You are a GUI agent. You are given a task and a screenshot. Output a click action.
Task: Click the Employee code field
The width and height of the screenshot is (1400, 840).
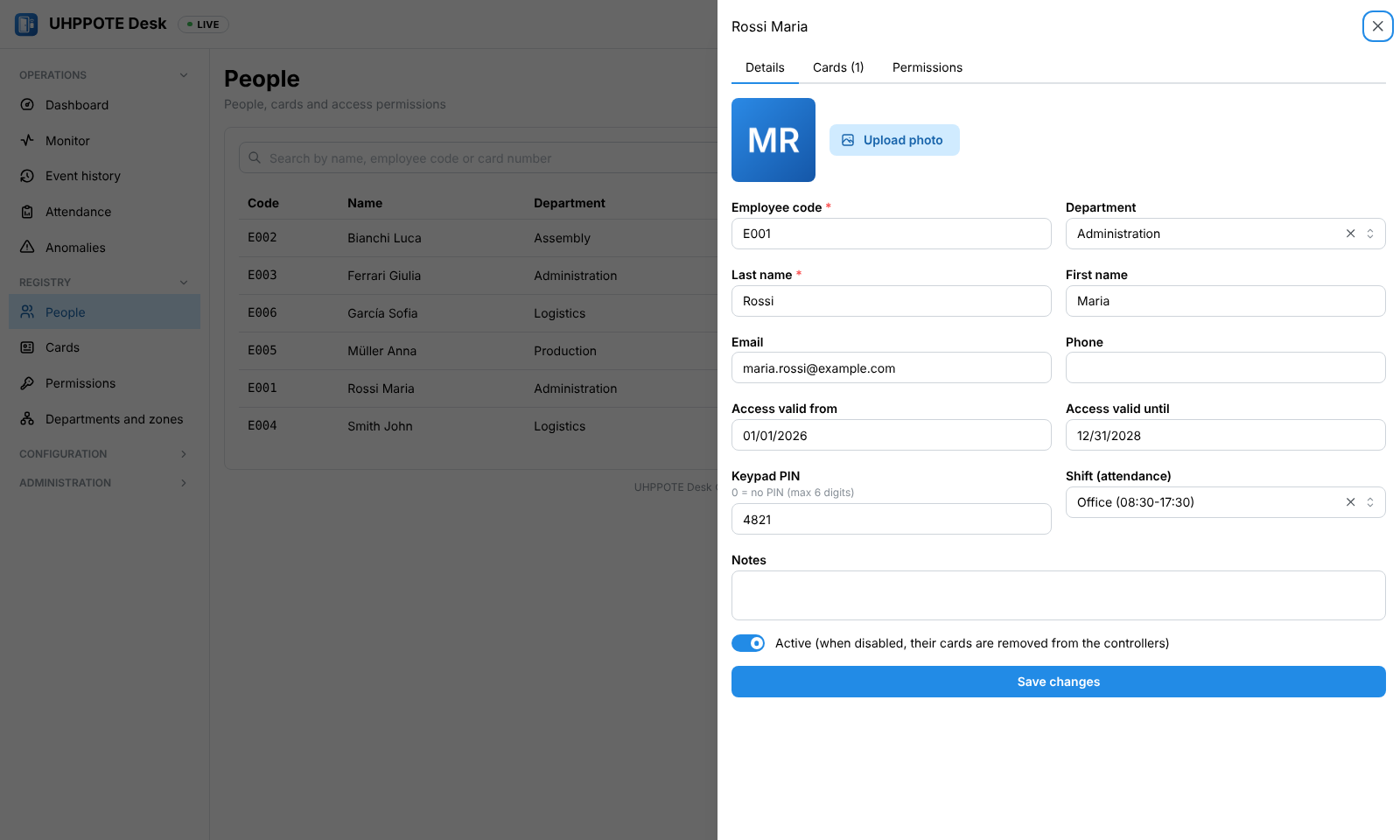pyautogui.click(x=892, y=234)
